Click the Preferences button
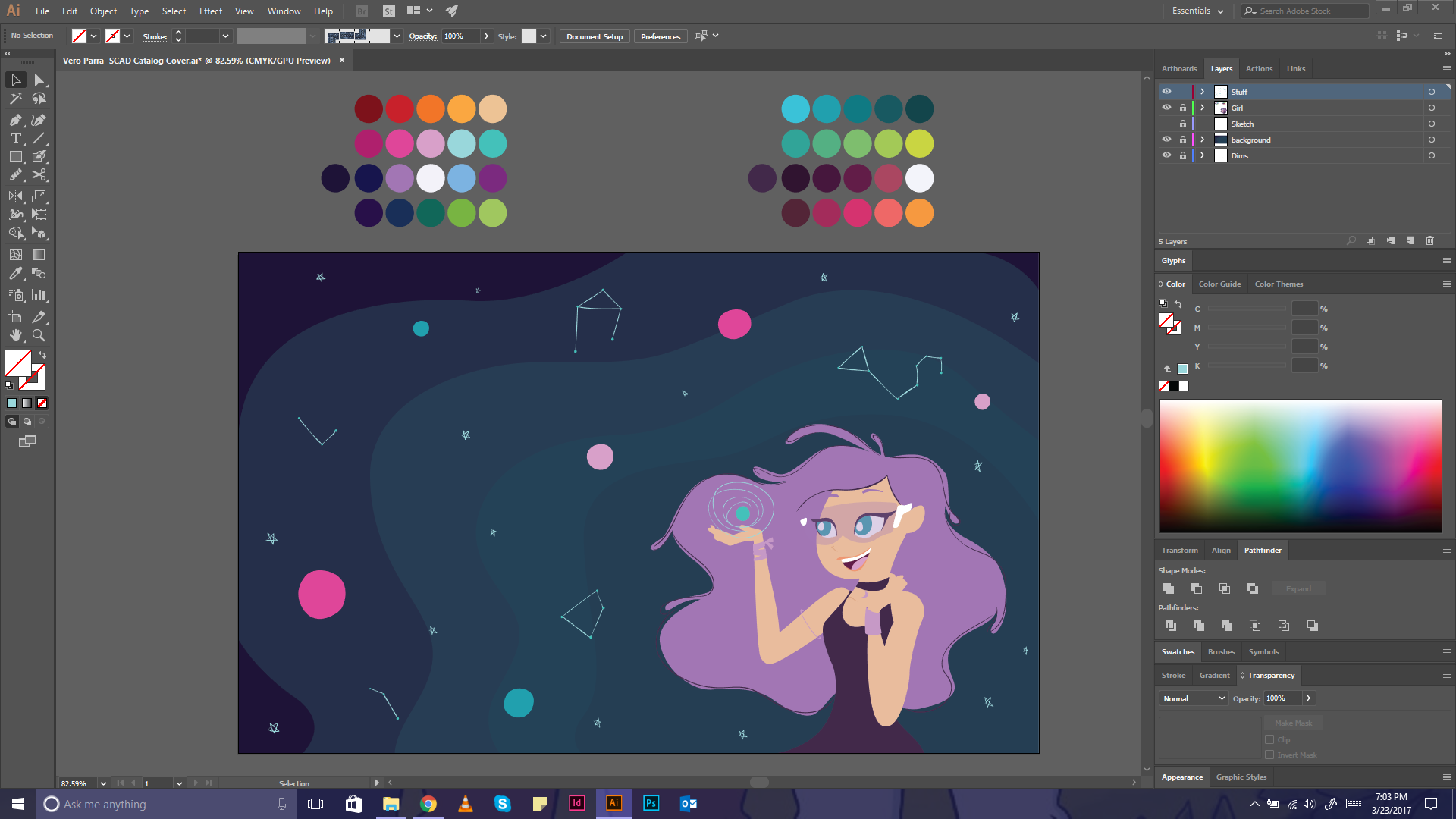Image resolution: width=1456 pixels, height=819 pixels. pyautogui.click(x=660, y=36)
